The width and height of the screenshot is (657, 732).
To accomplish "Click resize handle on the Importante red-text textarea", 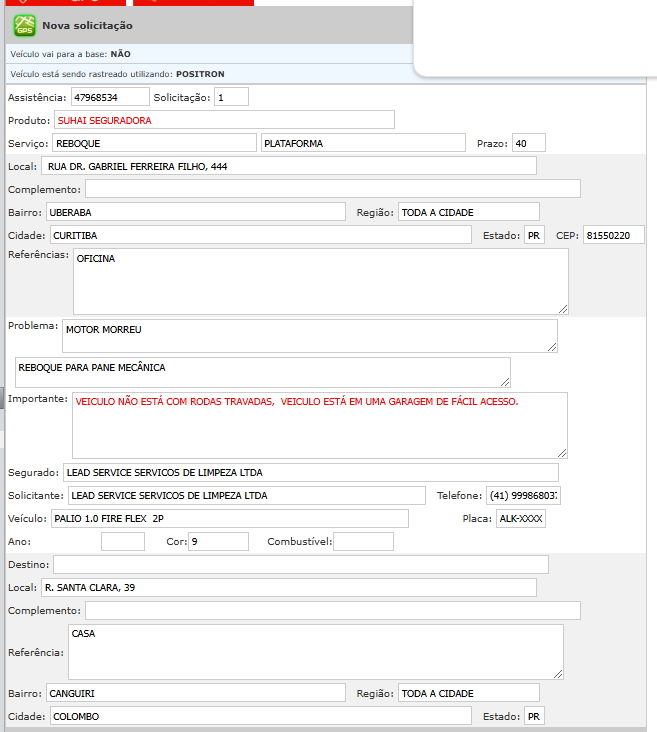I will click(x=562, y=453).
